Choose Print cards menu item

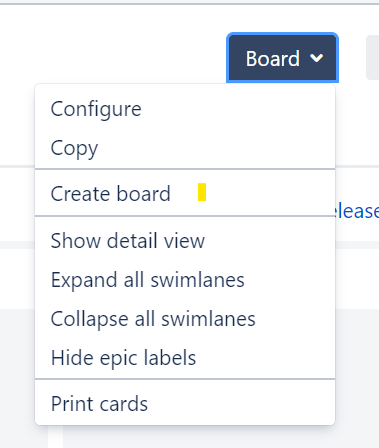(x=185, y=404)
